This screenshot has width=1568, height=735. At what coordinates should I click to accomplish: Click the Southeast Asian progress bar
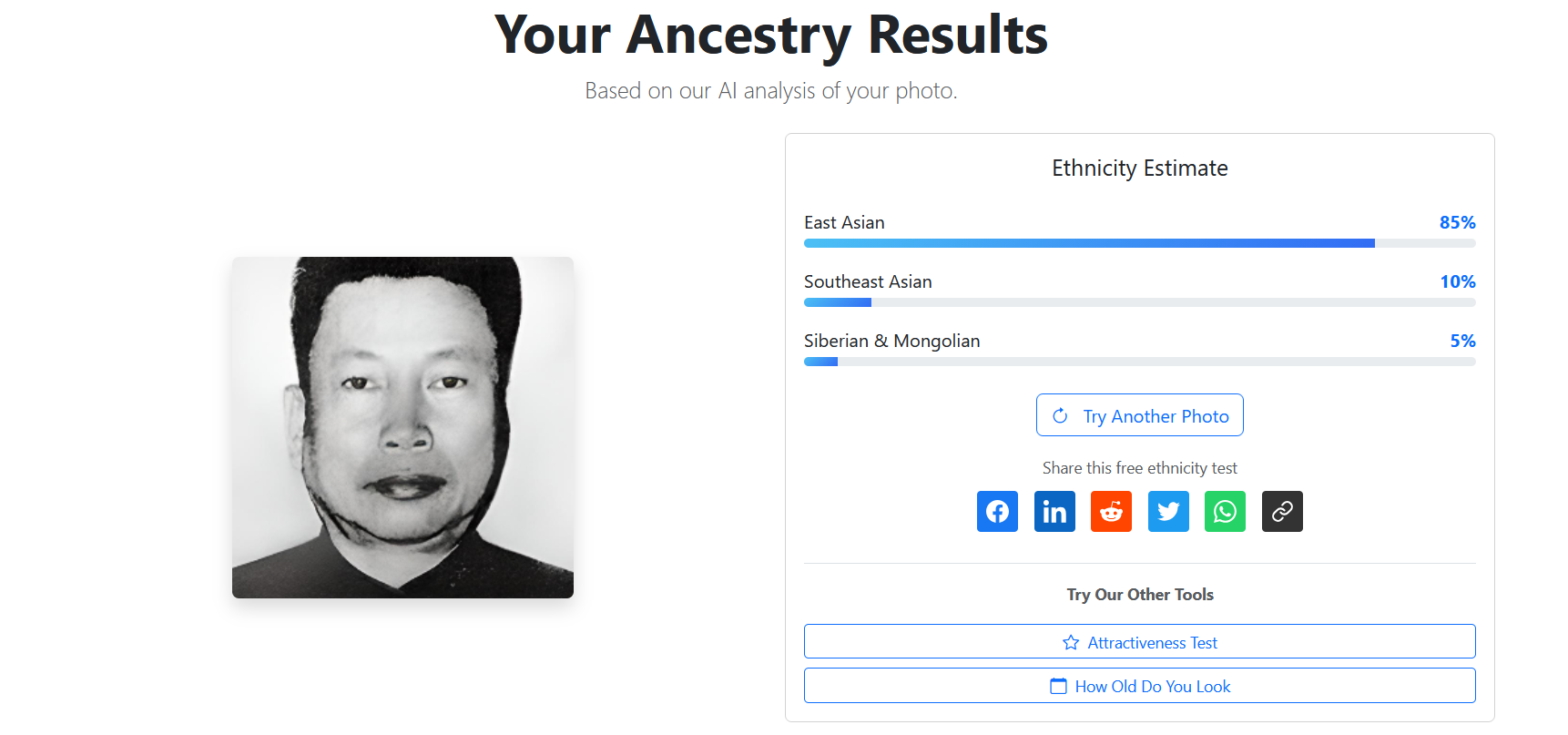point(1139,302)
